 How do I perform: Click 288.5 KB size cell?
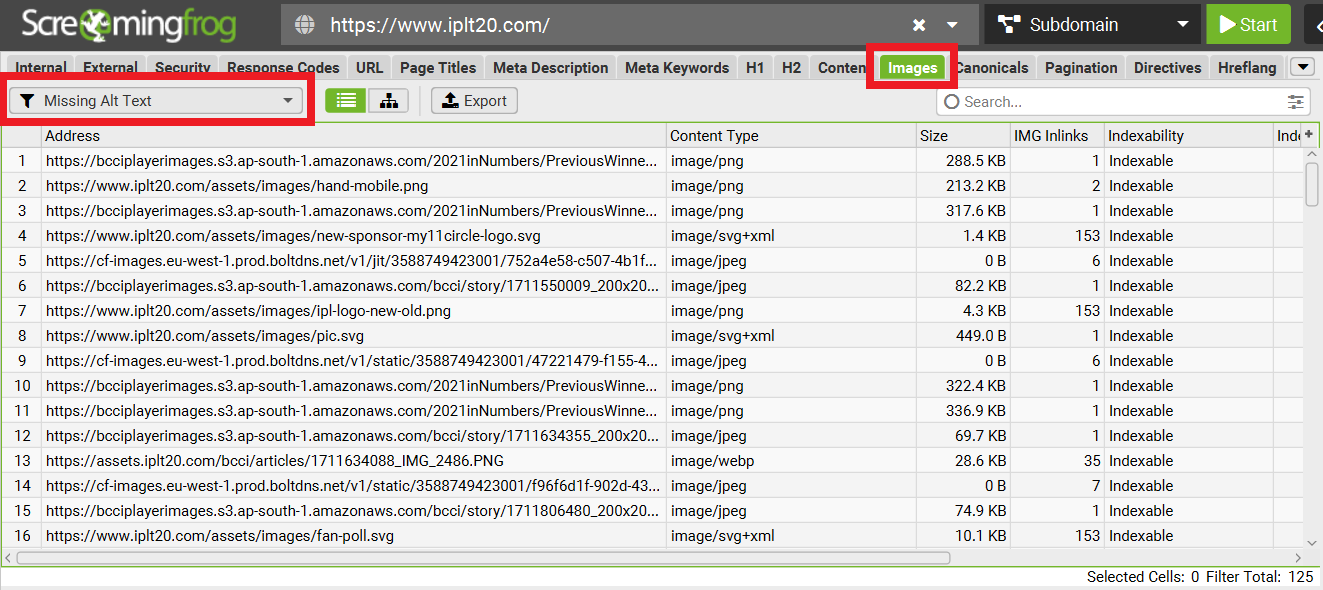963,161
